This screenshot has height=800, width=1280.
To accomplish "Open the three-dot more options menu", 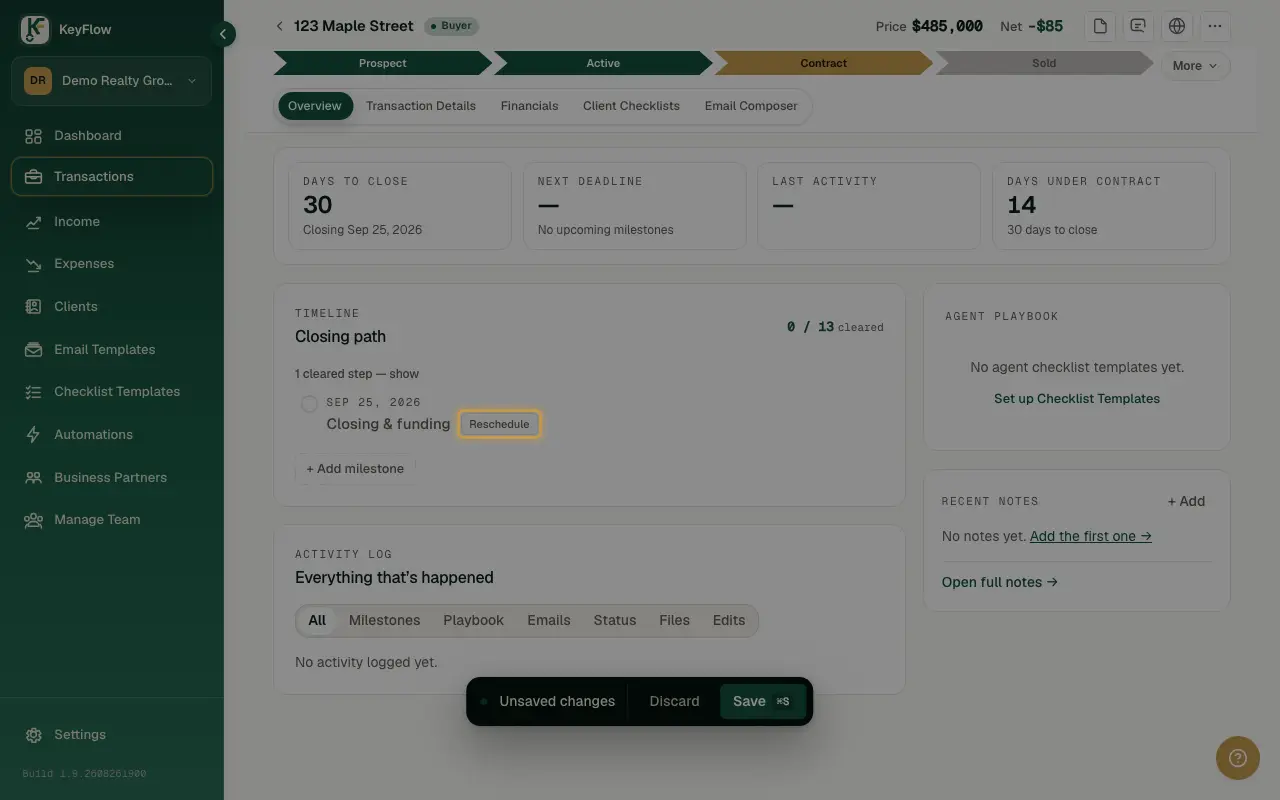I will click(x=1215, y=26).
